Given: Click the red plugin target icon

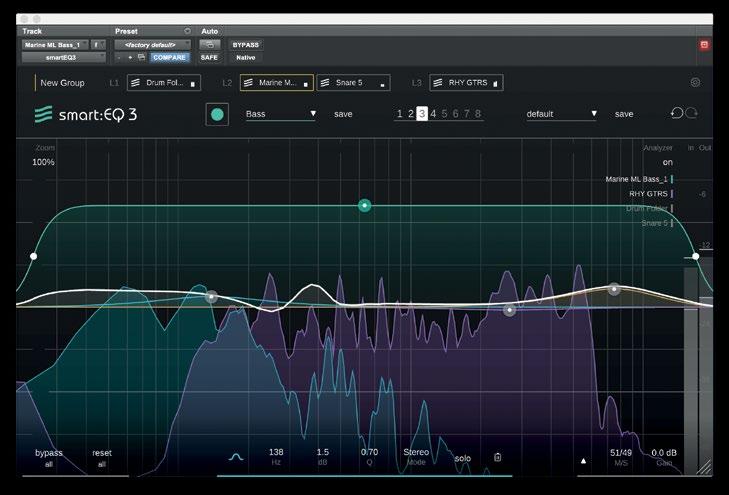Looking at the screenshot, I should (x=704, y=45).
